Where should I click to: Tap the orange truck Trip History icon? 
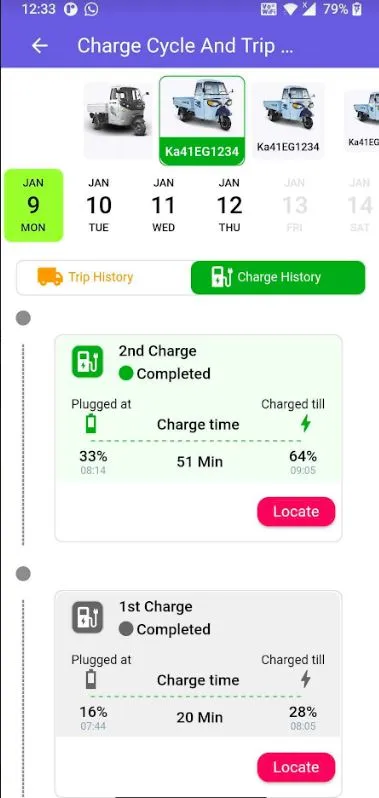click(50, 277)
